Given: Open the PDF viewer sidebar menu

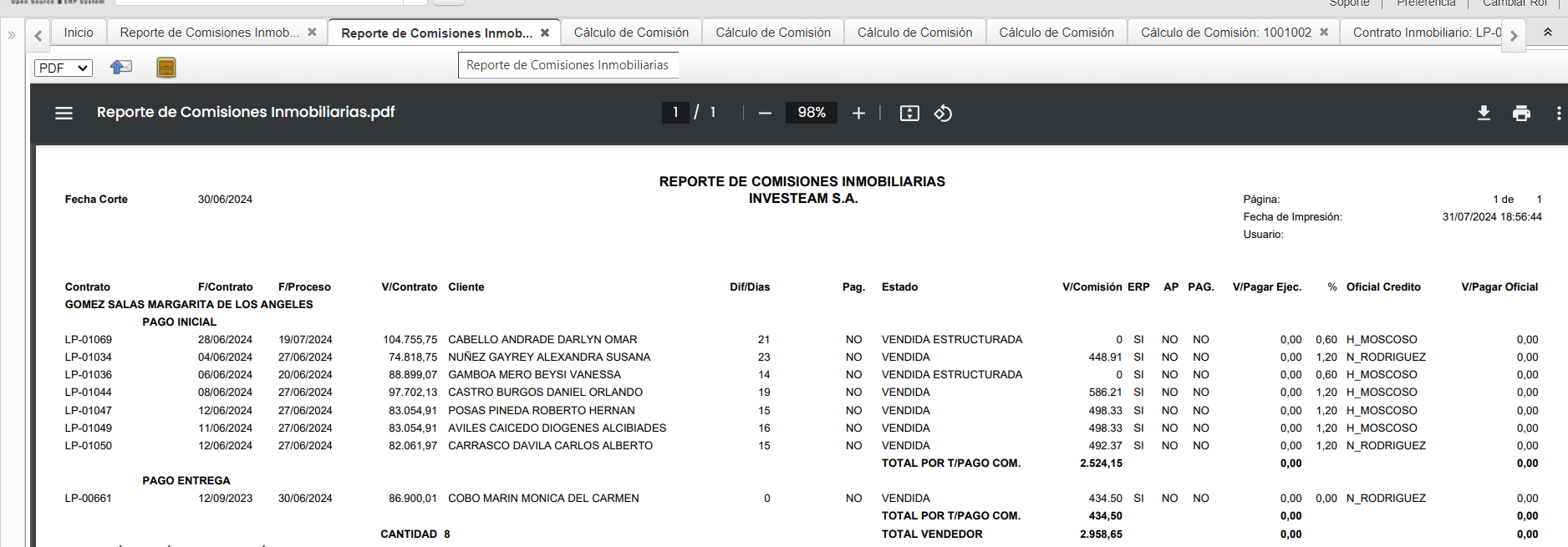Looking at the screenshot, I should (x=64, y=113).
